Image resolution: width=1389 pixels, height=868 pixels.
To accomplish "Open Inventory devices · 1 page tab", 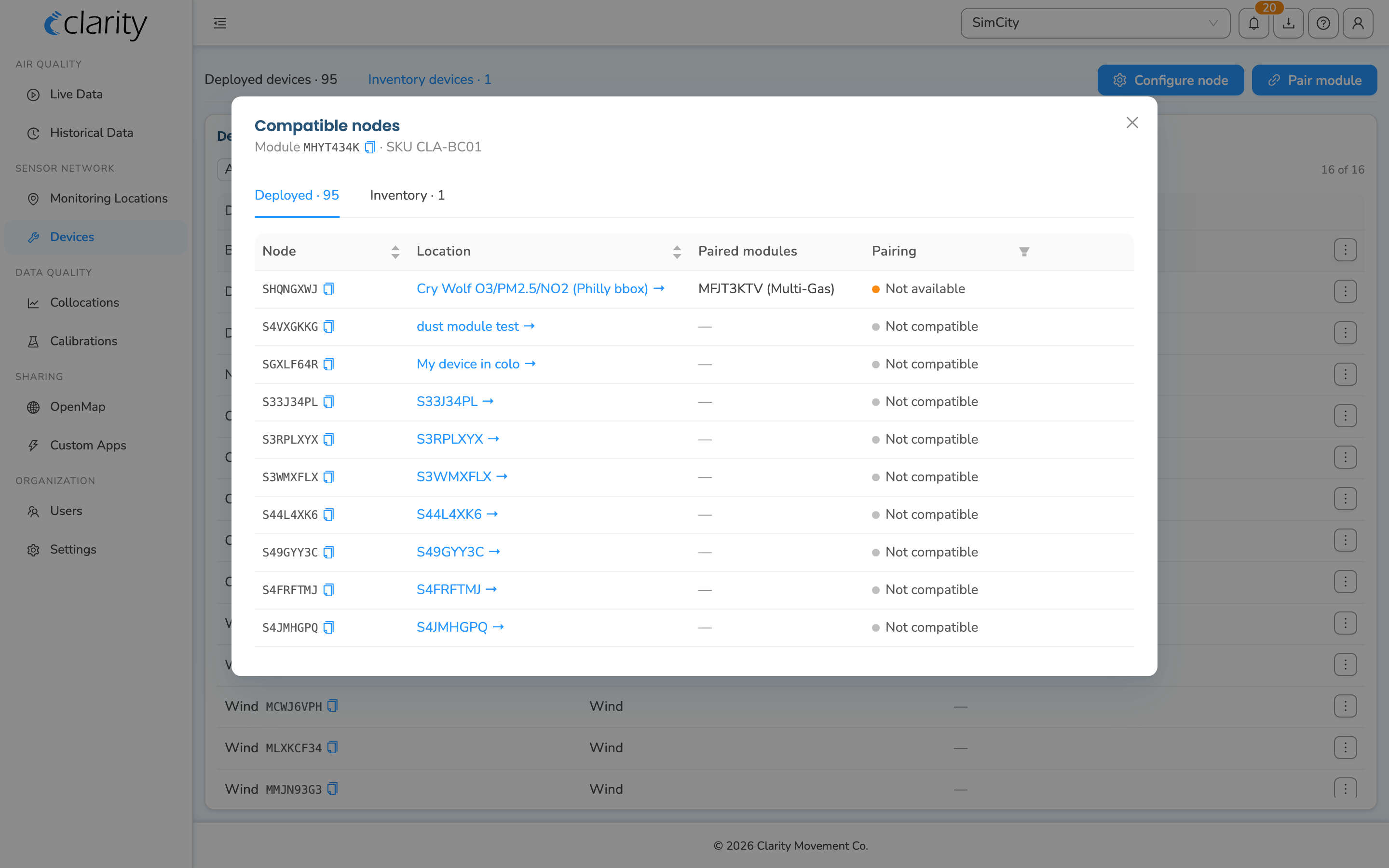I will coord(429,79).
